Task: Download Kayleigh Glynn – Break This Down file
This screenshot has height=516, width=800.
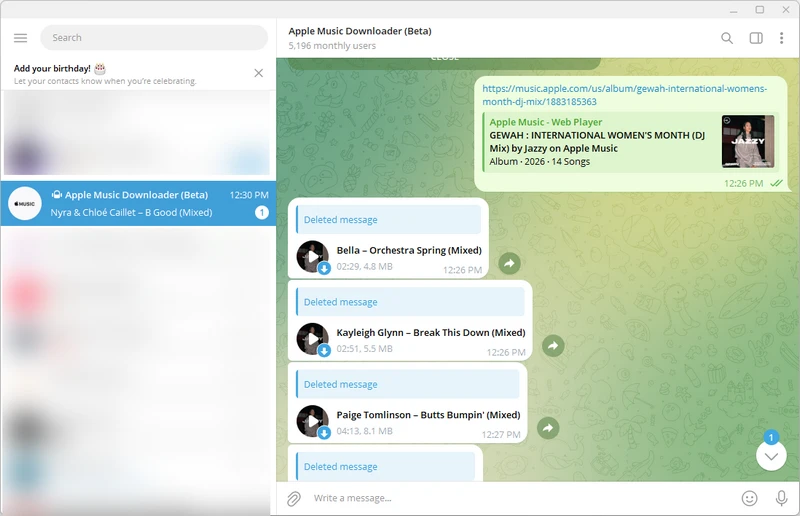Action: (x=324, y=350)
